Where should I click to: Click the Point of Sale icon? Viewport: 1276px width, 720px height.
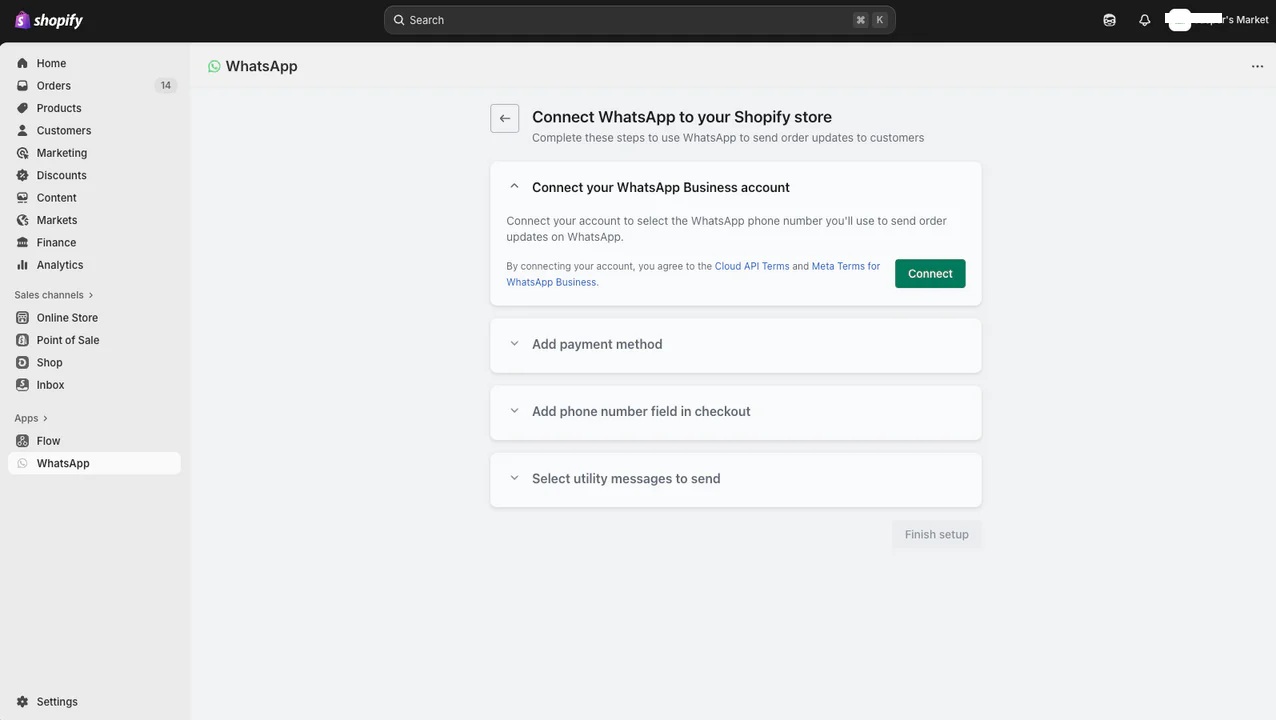click(22, 340)
